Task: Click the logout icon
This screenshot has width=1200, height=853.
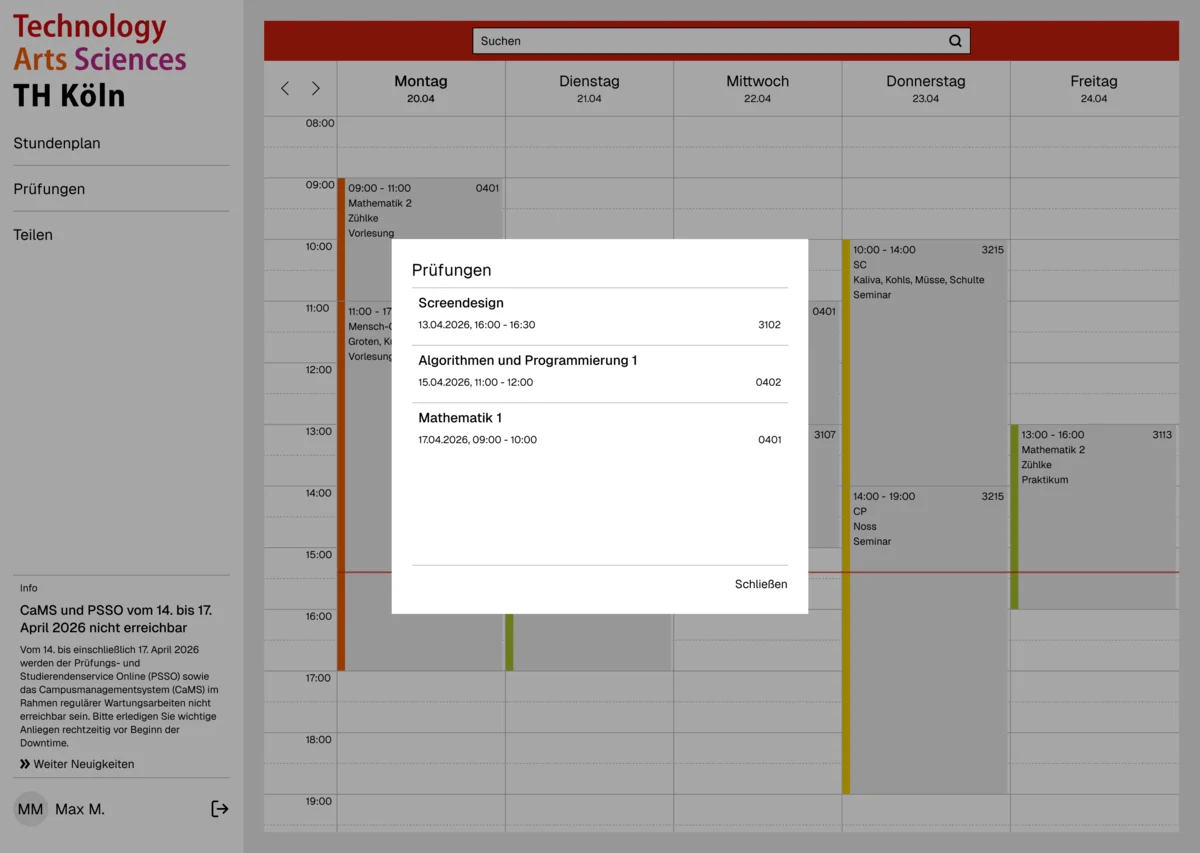Action: (x=220, y=809)
